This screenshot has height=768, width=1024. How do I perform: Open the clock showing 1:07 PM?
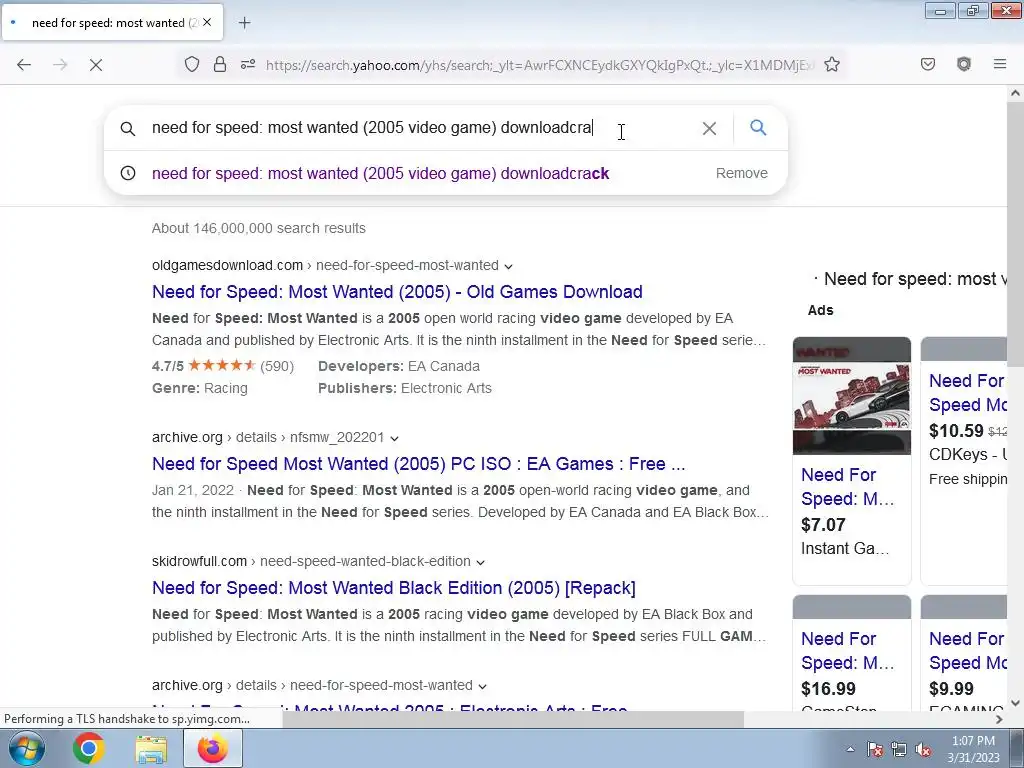(x=973, y=749)
